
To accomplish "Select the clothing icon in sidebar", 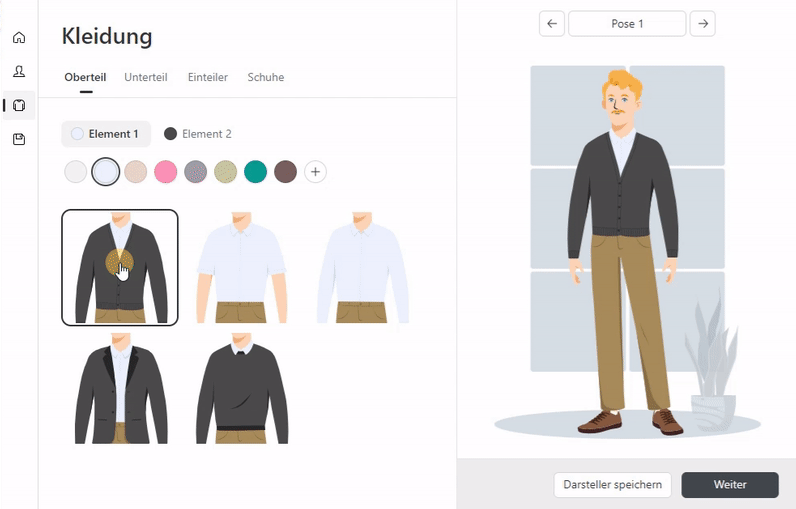I will (x=19, y=106).
